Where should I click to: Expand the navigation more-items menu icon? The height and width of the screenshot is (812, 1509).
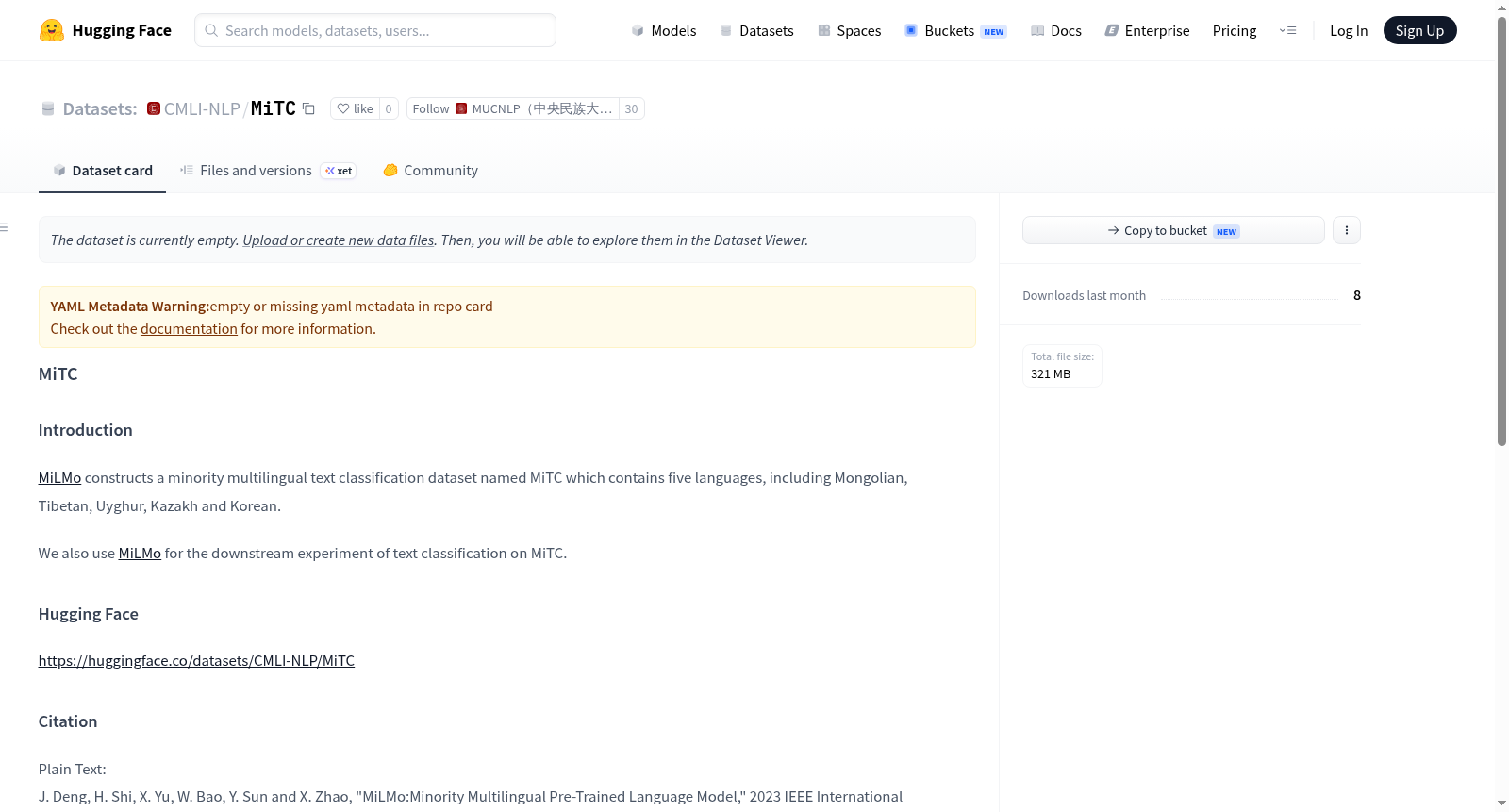click(x=1287, y=30)
